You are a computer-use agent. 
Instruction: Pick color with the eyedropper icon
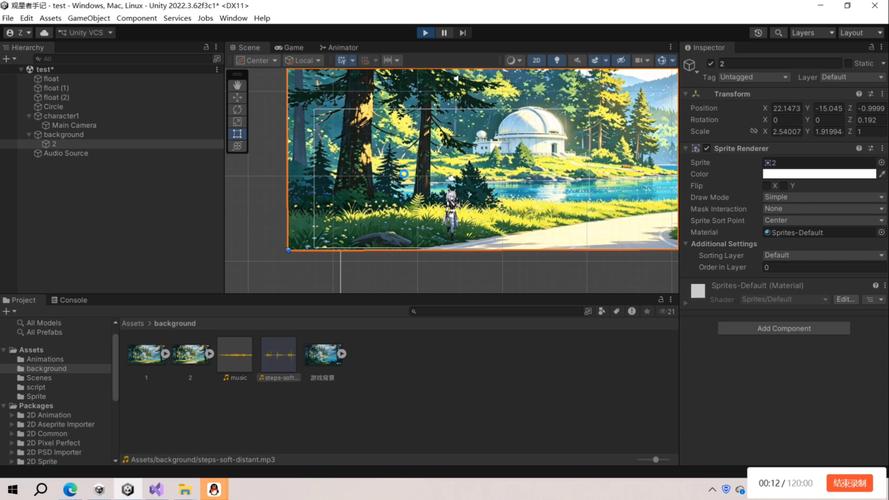882,174
